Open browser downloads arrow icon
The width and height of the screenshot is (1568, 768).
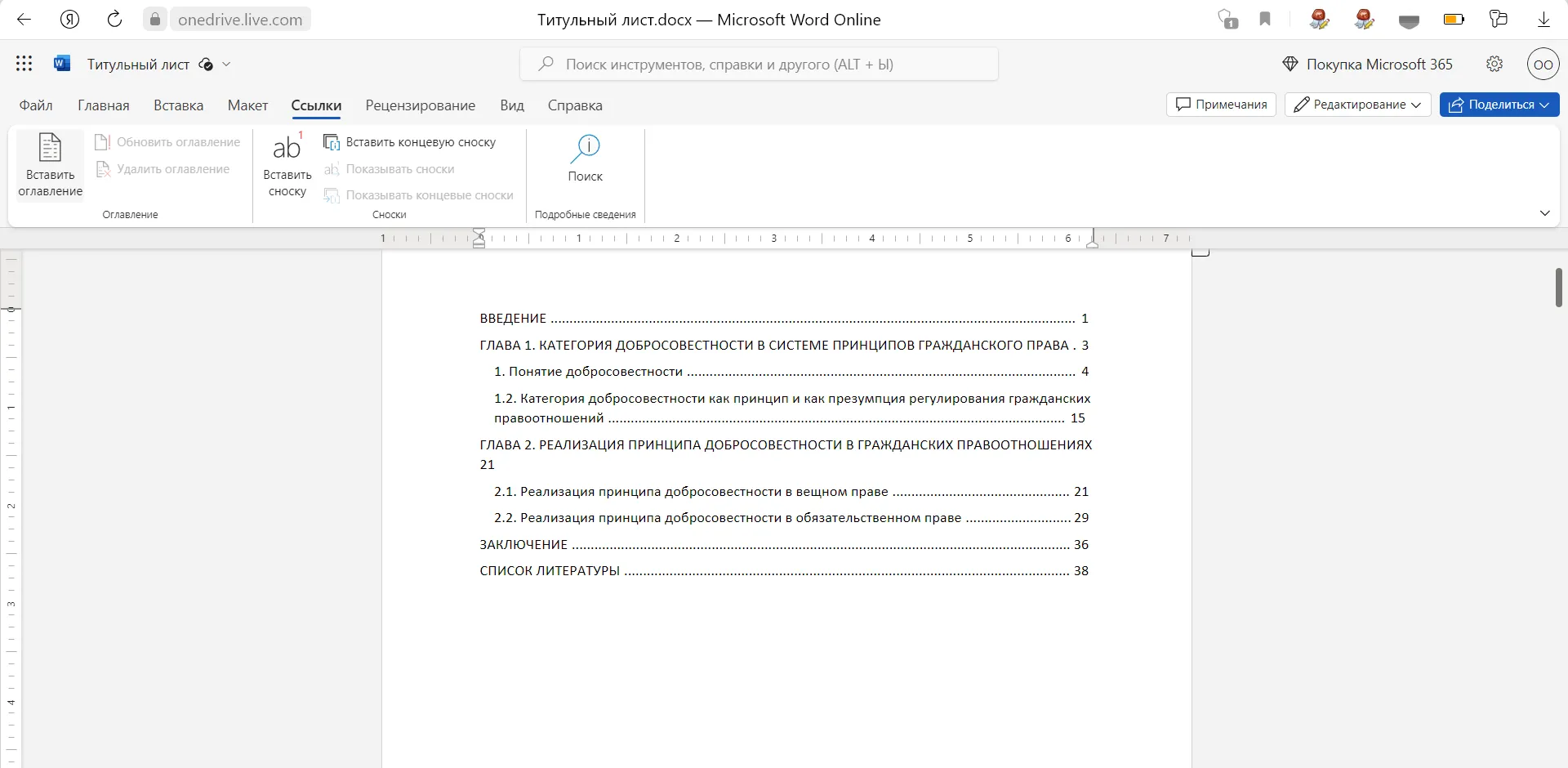click(x=1543, y=20)
